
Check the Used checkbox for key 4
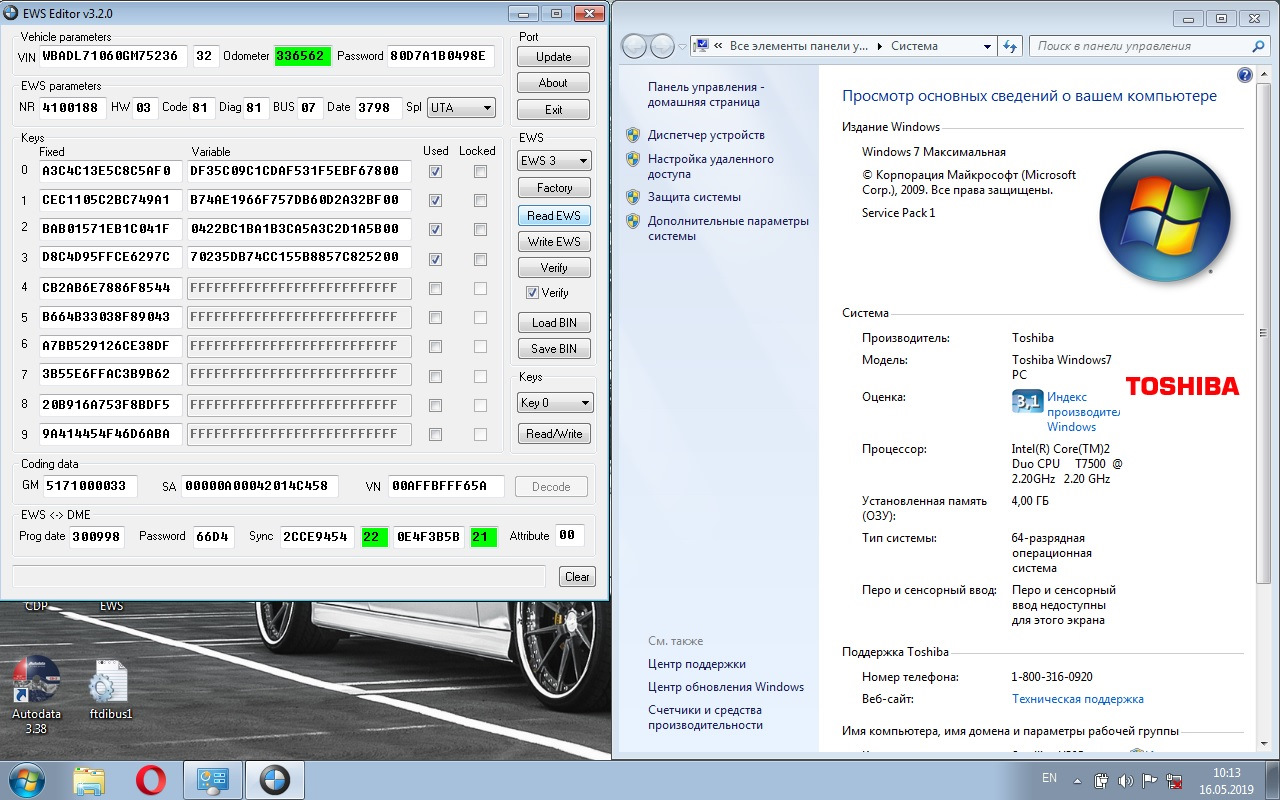435,288
